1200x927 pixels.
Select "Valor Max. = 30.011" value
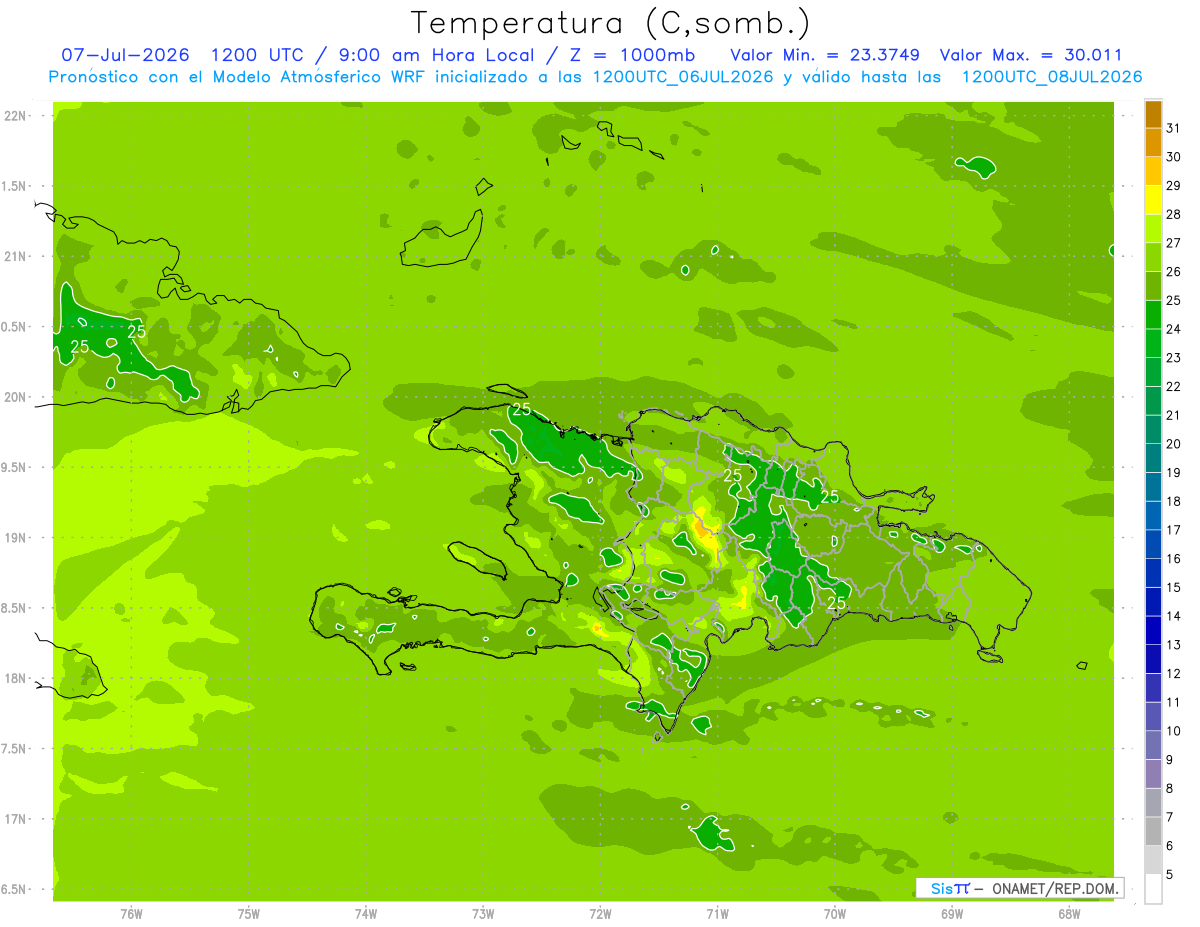[x=1031, y=55]
